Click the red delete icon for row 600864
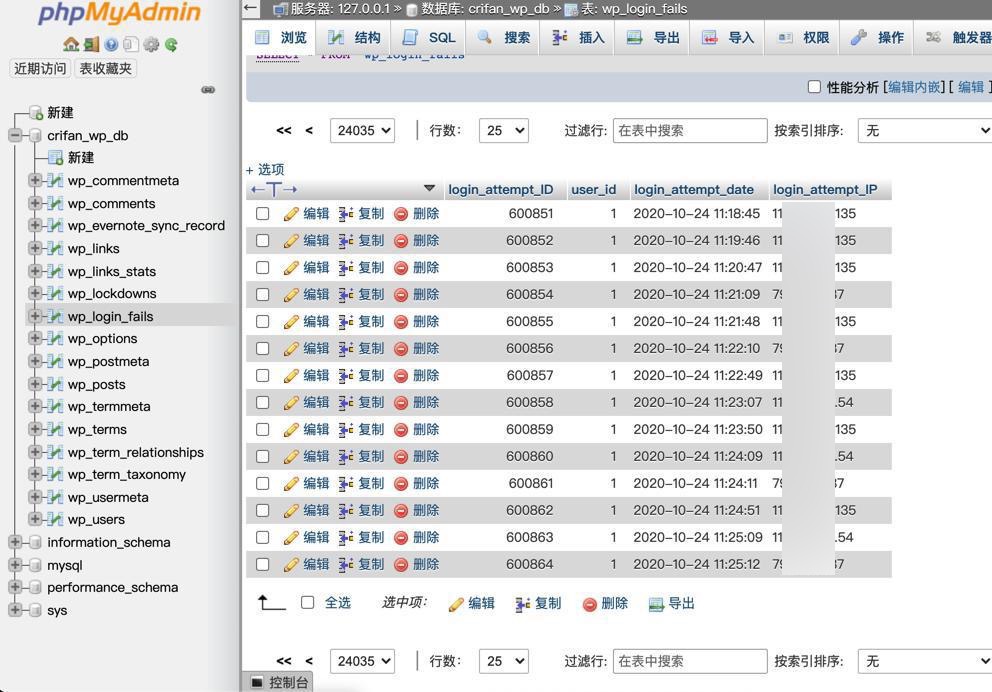 click(400, 565)
